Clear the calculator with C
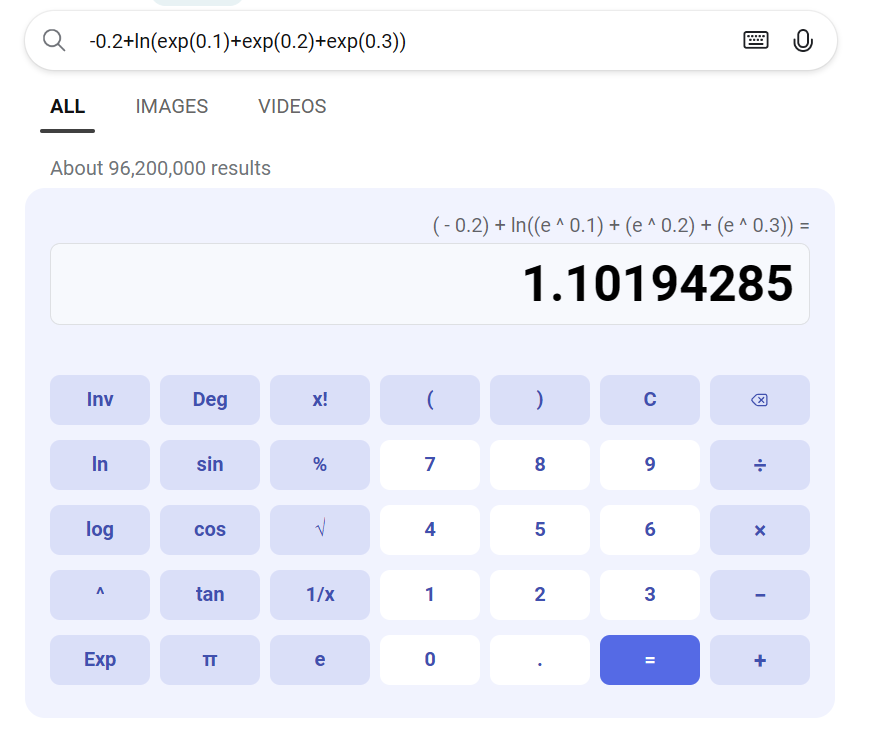The height and width of the screenshot is (737, 895). [x=650, y=400]
